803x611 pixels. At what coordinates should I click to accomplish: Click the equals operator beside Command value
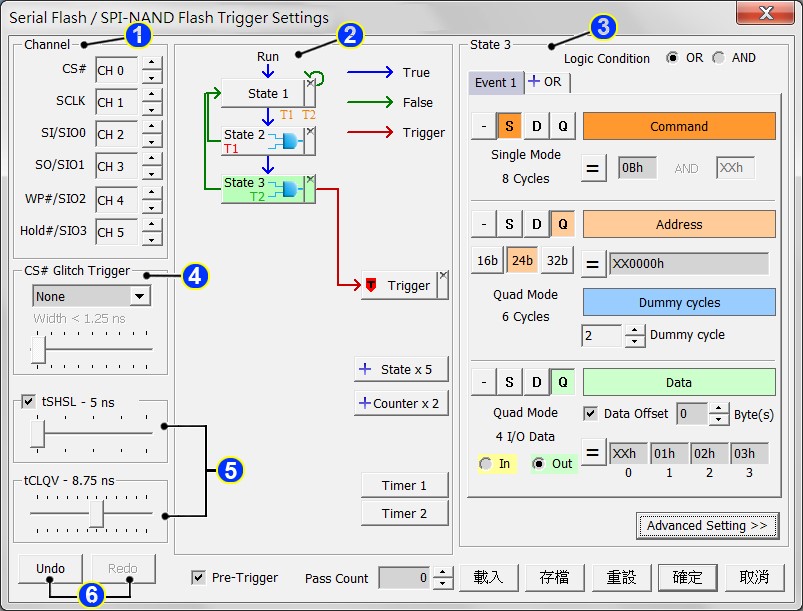[593, 169]
